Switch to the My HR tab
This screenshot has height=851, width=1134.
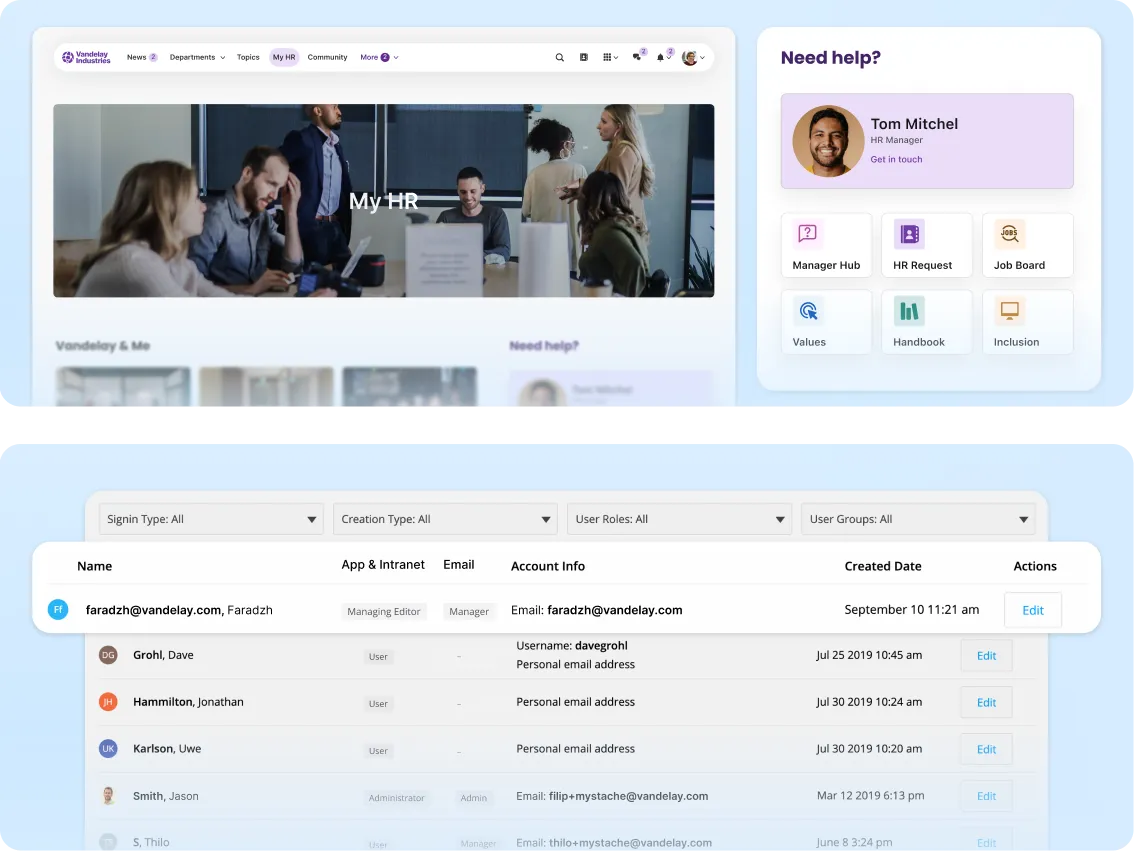click(284, 57)
